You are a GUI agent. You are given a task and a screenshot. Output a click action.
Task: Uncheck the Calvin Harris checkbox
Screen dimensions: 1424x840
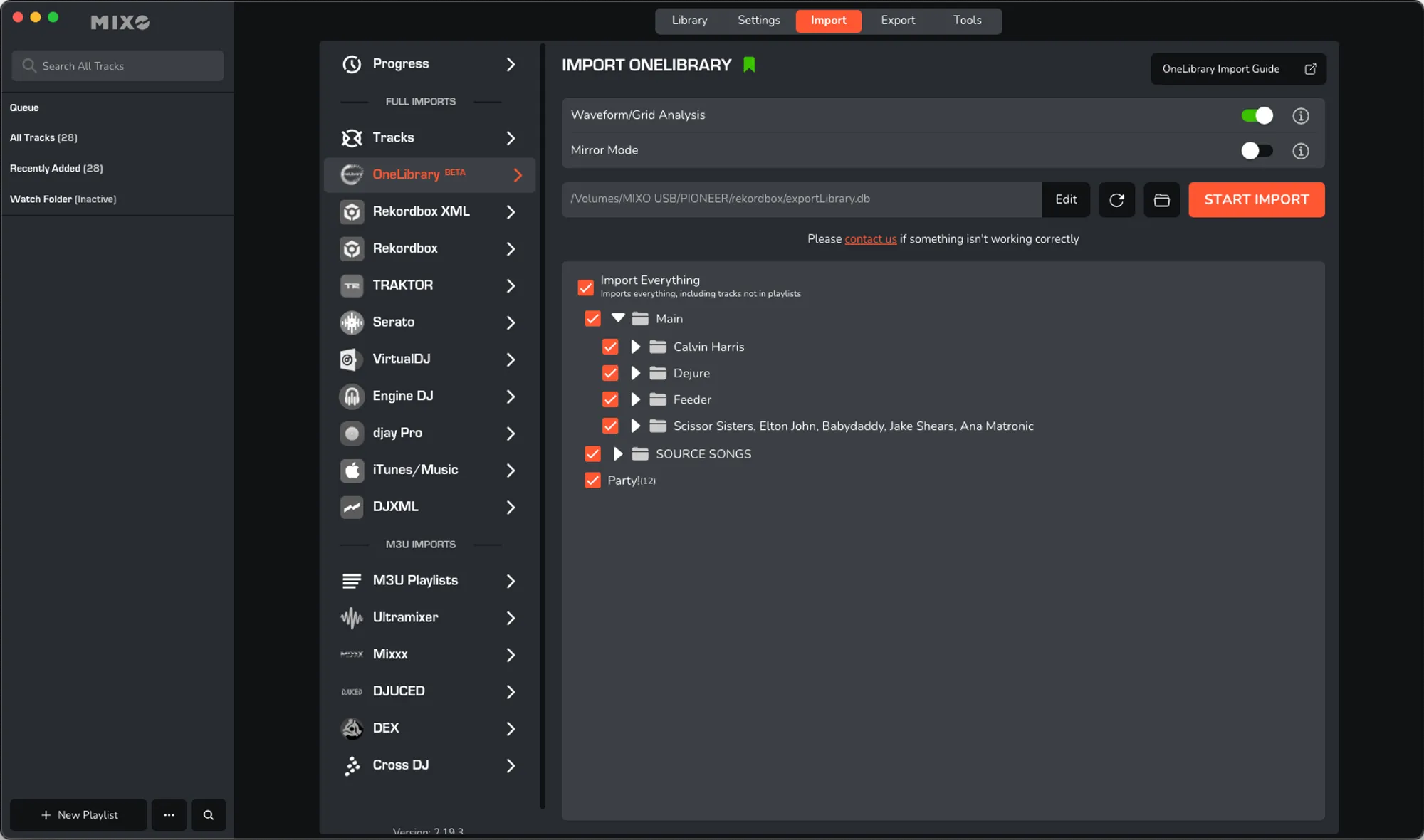coord(610,347)
